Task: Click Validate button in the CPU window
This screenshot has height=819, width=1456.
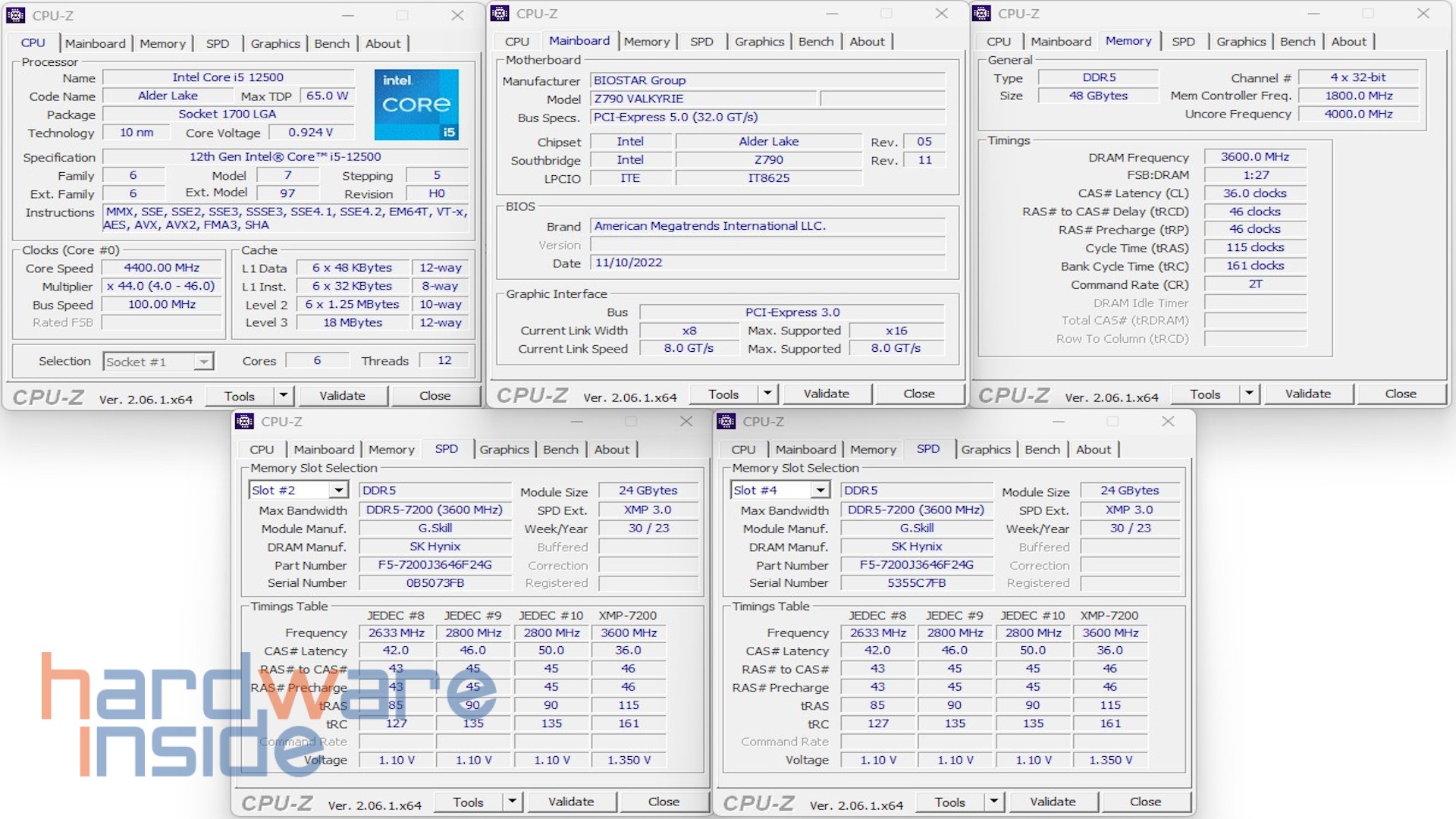Action: click(342, 396)
